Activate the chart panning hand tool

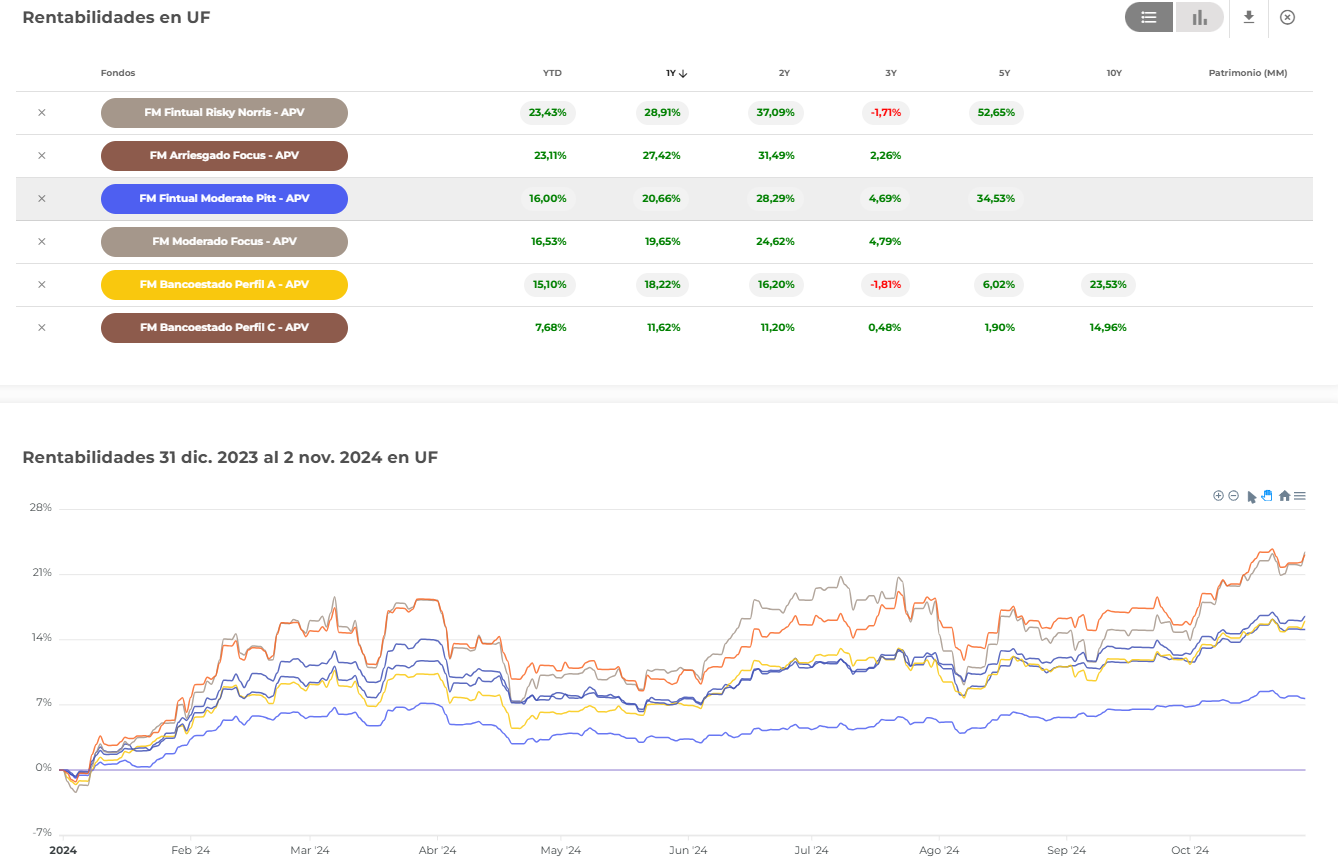tap(1267, 495)
